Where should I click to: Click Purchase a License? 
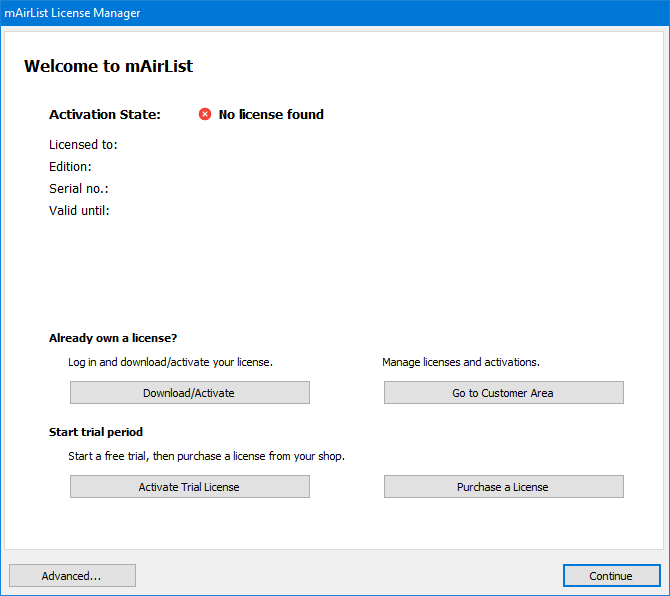tap(503, 487)
